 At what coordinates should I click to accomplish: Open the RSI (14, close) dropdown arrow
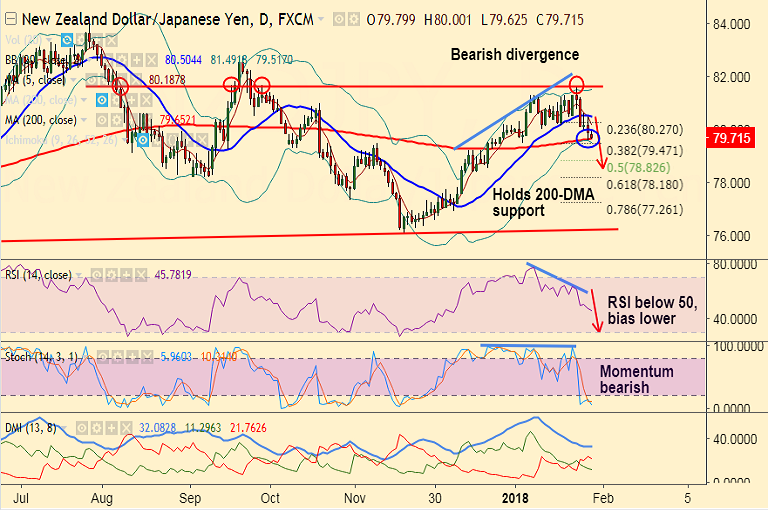click(x=79, y=275)
